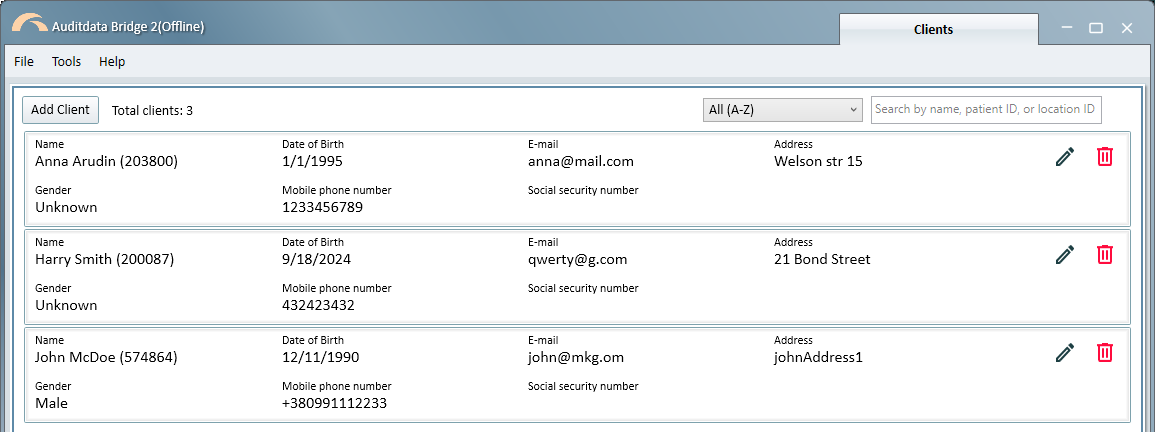Click the john@mkg.om e-mail value
1155x432 pixels.
point(576,358)
